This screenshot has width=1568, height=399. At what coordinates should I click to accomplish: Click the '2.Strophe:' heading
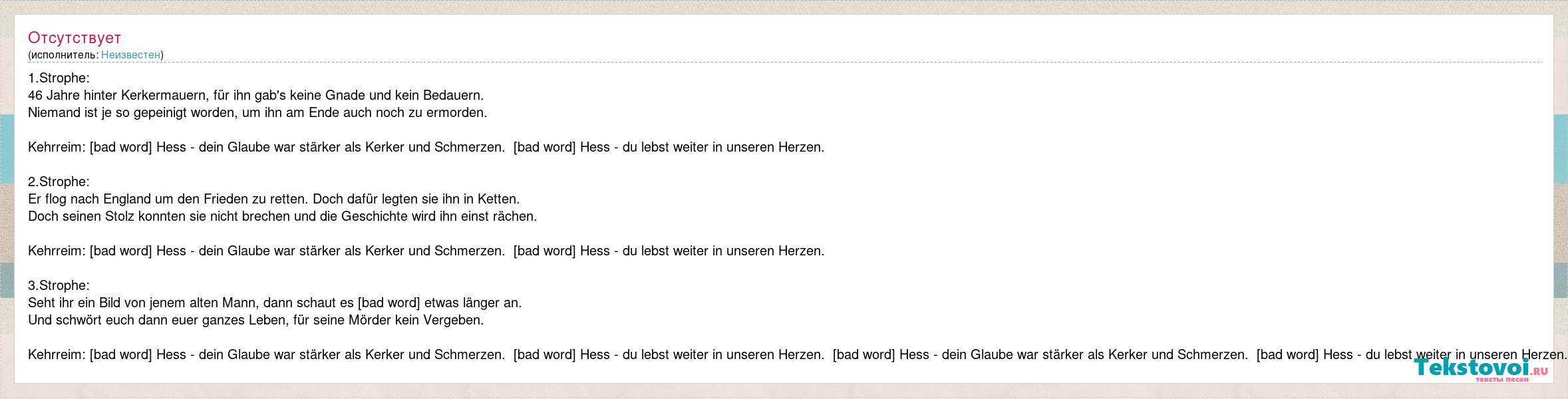pyautogui.click(x=59, y=182)
